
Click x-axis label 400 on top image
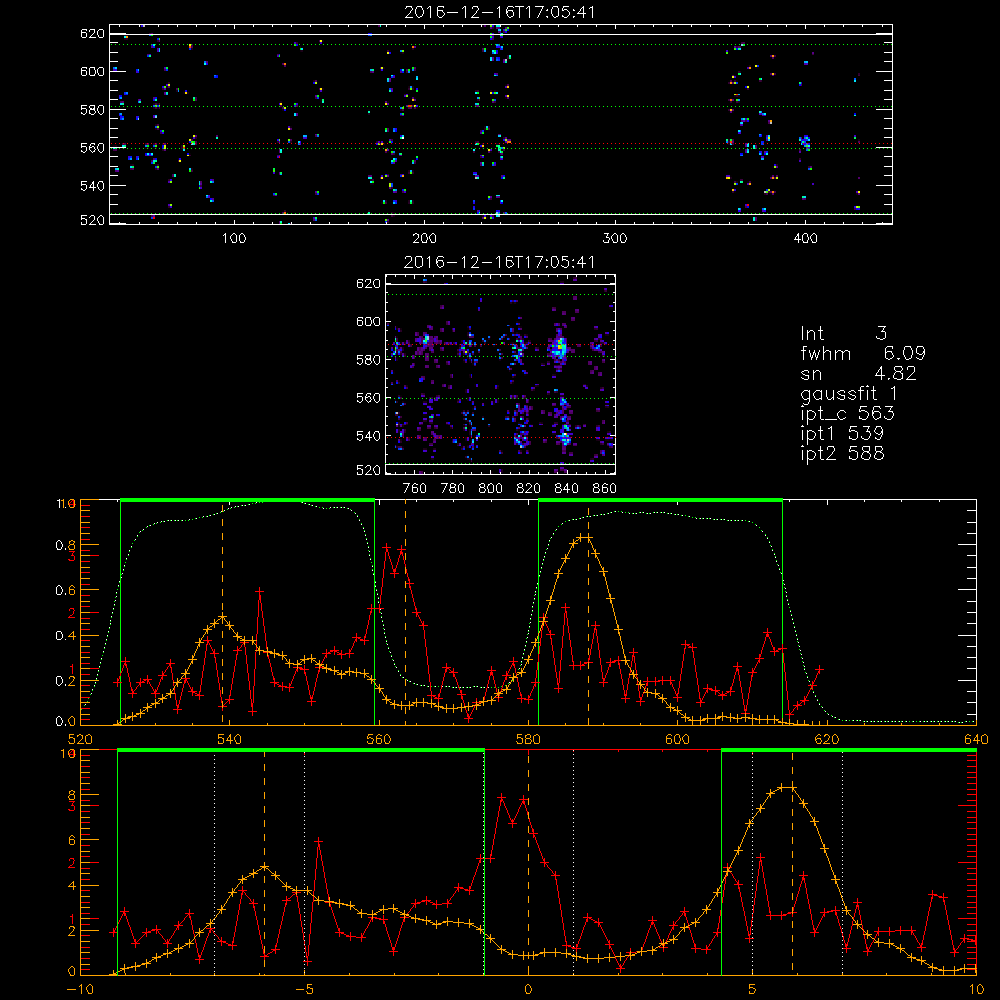[x=805, y=239]
